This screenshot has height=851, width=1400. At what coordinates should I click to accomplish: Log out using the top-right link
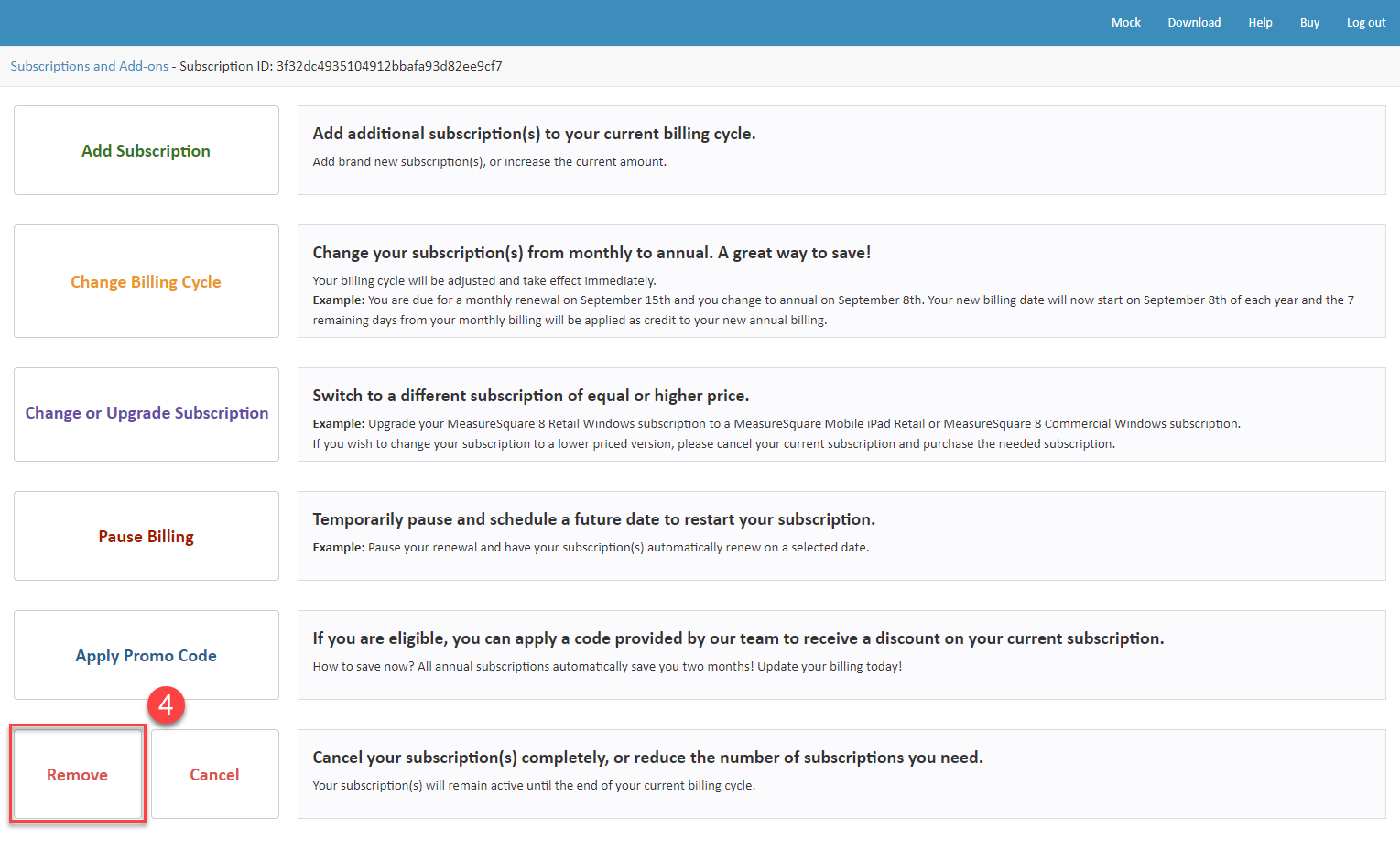(x=1366, y=23)
